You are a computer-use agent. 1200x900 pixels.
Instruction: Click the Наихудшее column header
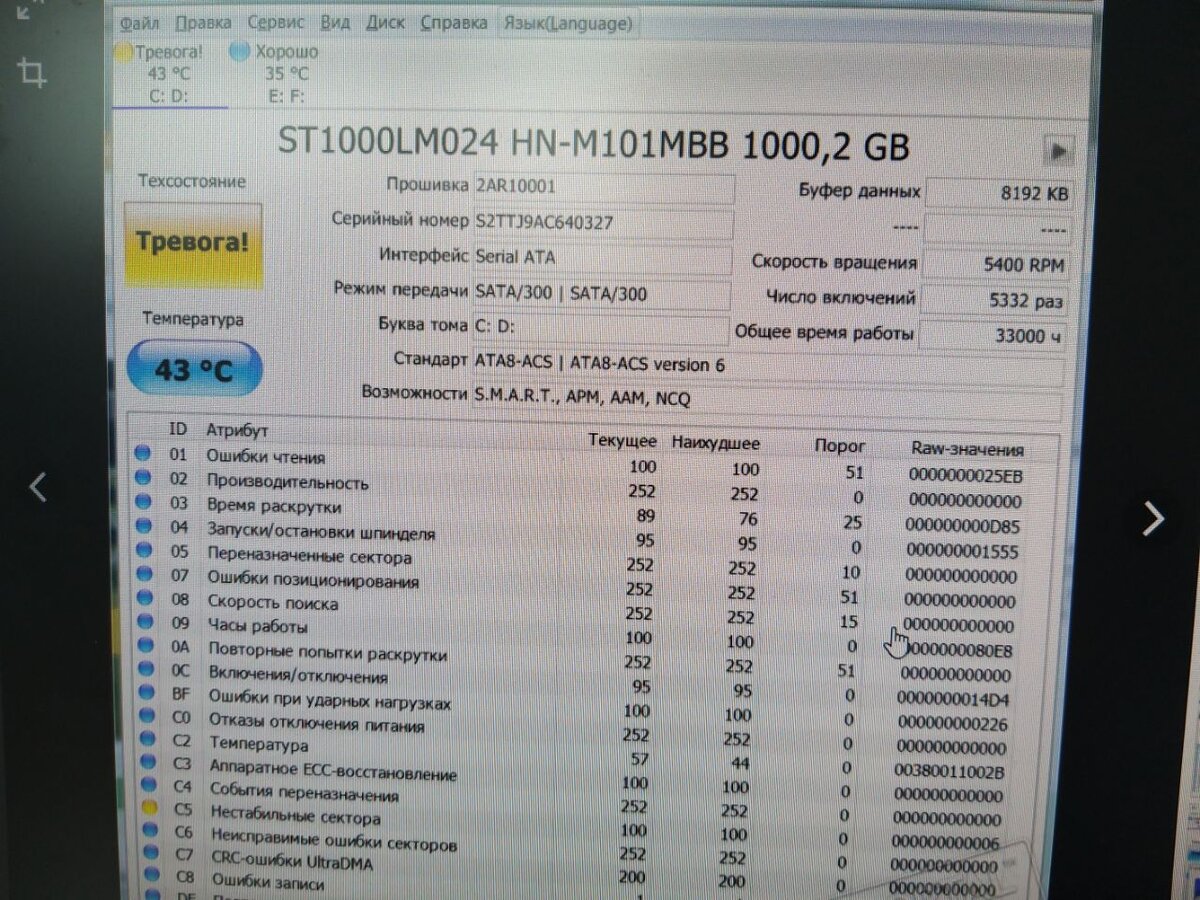tap(716, 443)
